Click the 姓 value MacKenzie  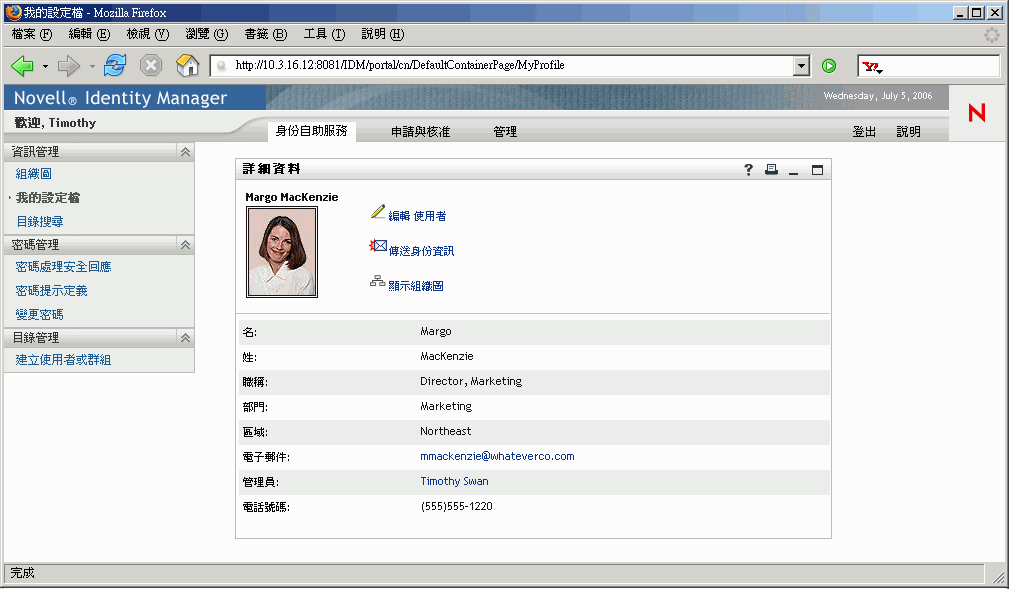coord(447,356)
